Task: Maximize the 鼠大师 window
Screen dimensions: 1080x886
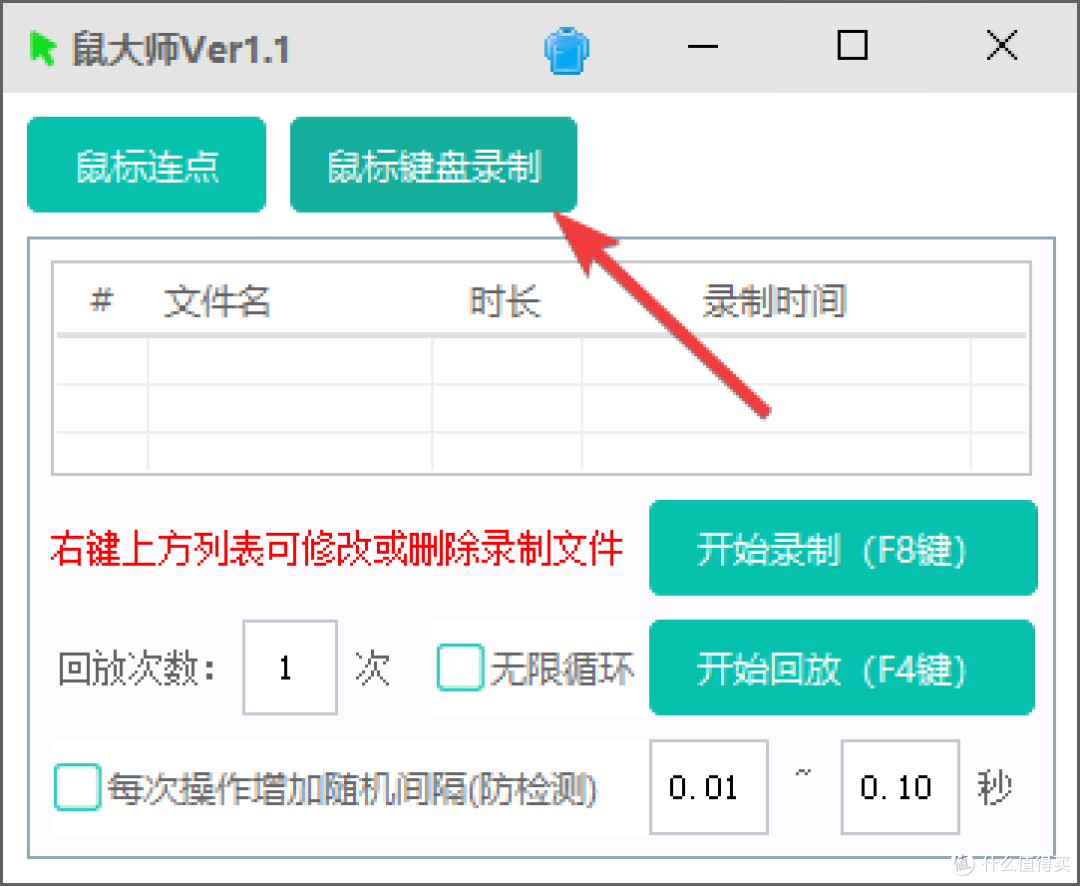Action: 852,45
